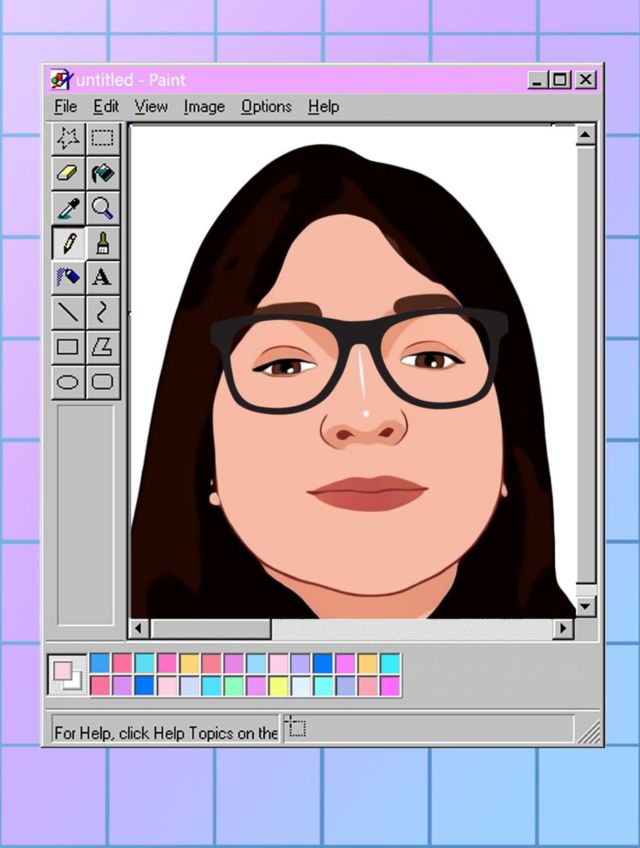Open the Image menu
This screenshot has width=640, height=848.
tap(203, 106)
